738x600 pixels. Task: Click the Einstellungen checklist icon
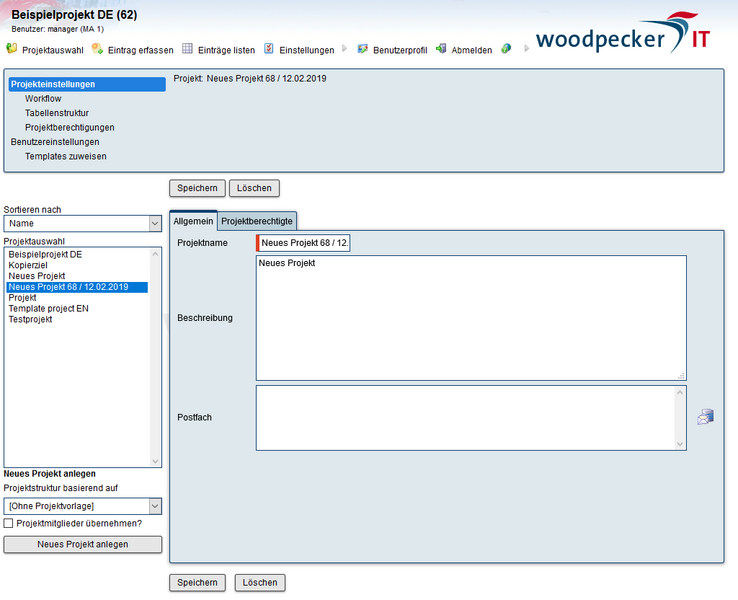pyautogui.click(x=269, y=49)
